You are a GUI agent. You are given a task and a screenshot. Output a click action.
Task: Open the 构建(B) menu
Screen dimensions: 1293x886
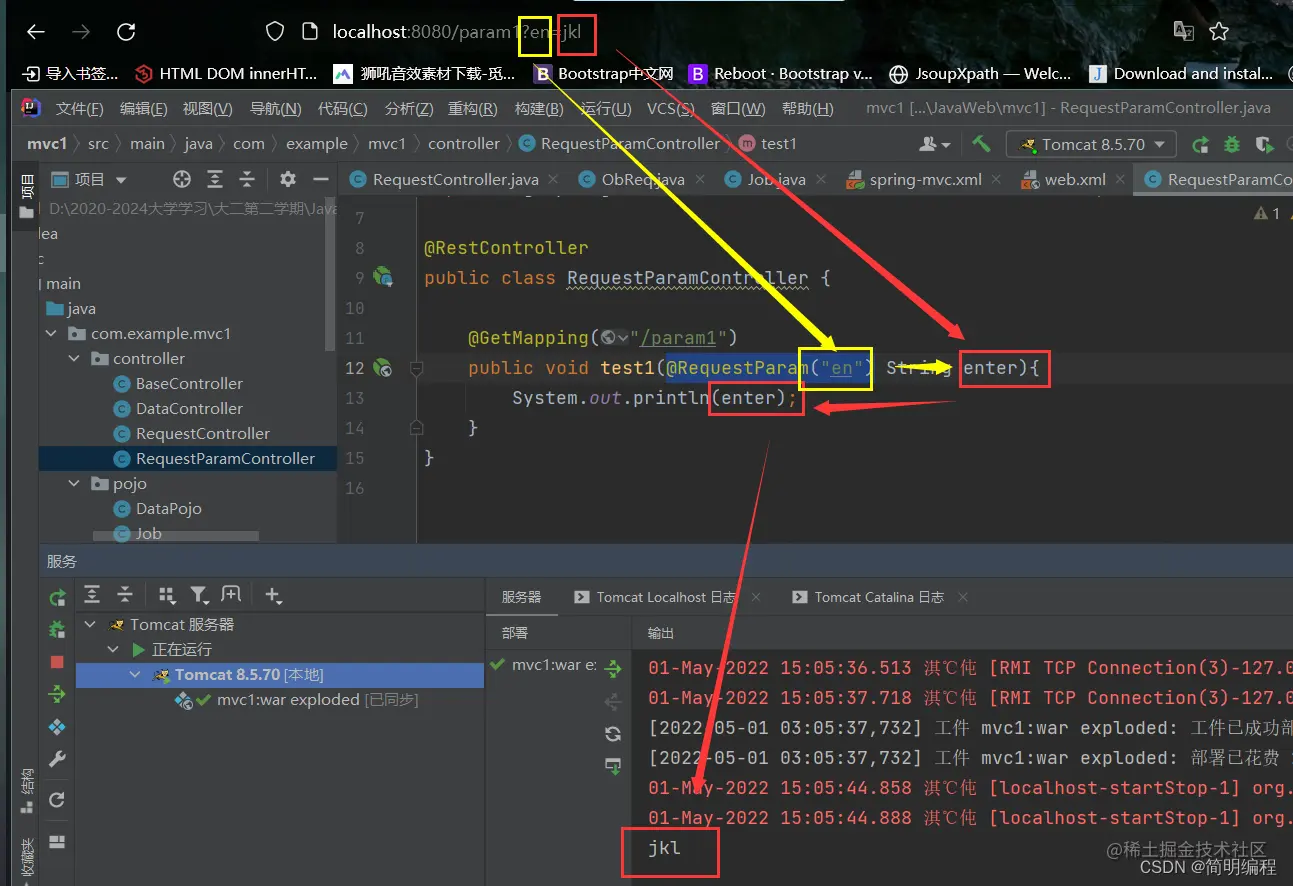[539, 108]
